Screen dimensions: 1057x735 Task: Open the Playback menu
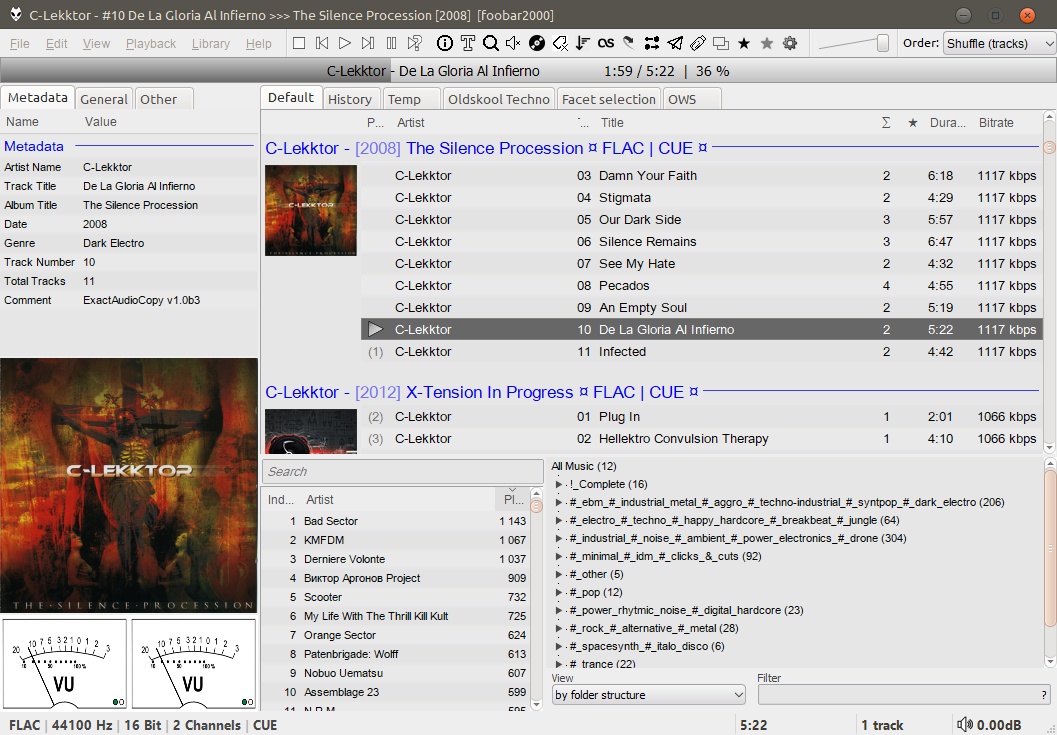click(151, 43)
